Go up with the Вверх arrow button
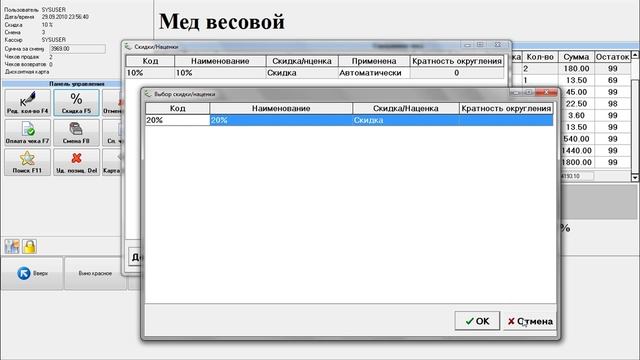This screenshot has width=640, height=360. click(x=32, y=273)
